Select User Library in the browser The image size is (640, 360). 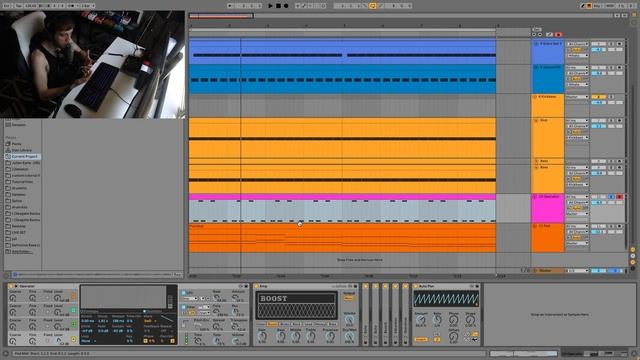[x=21, y=150]
